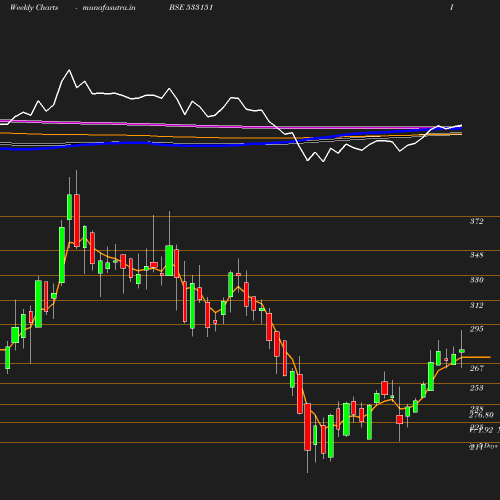Click the 253 price level label
500x500 pixels.
[476, 388]
